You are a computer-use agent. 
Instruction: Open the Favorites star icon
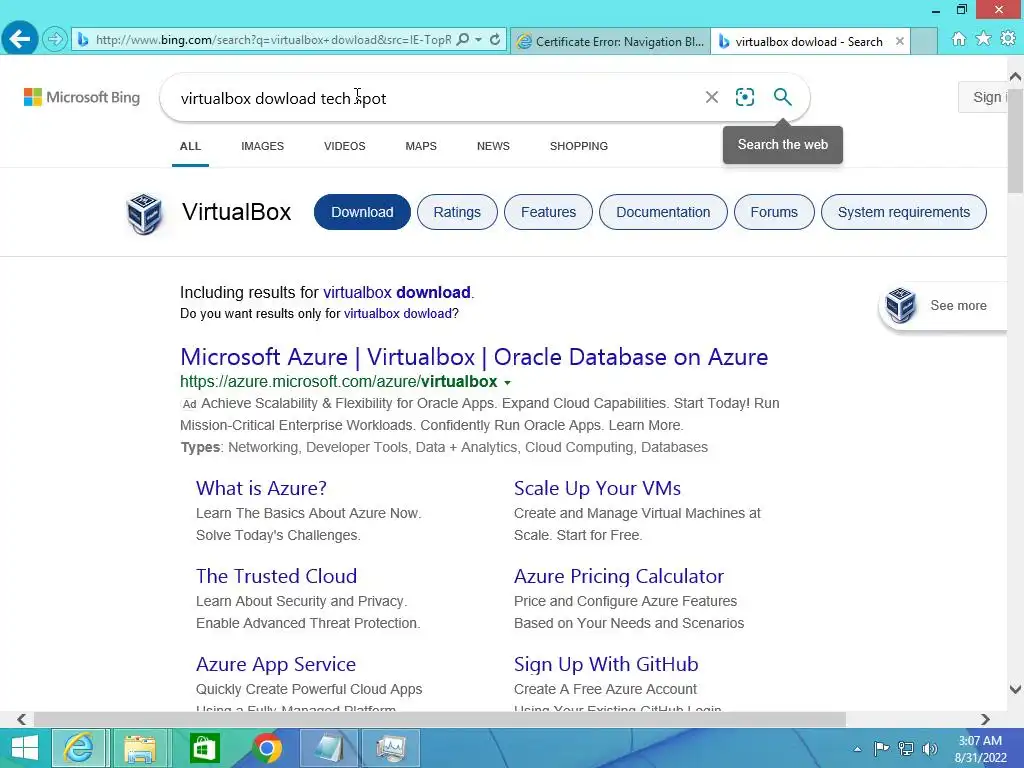984,39
